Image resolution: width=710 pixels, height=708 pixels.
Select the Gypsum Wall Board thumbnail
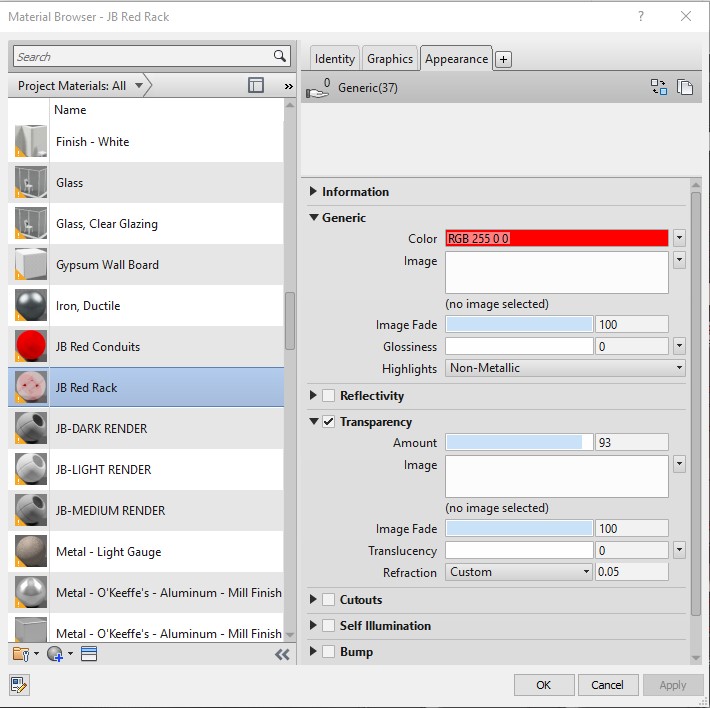coord(31,264)
